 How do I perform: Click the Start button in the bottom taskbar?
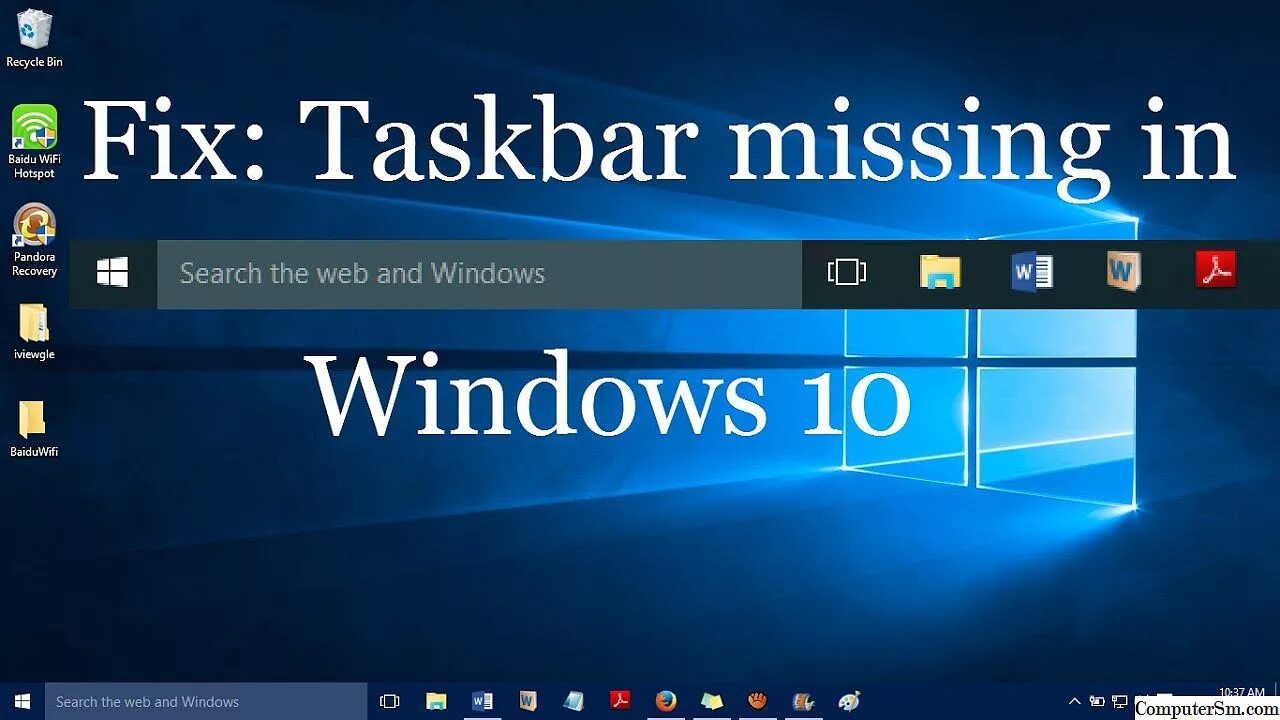[x=22, y=701]
